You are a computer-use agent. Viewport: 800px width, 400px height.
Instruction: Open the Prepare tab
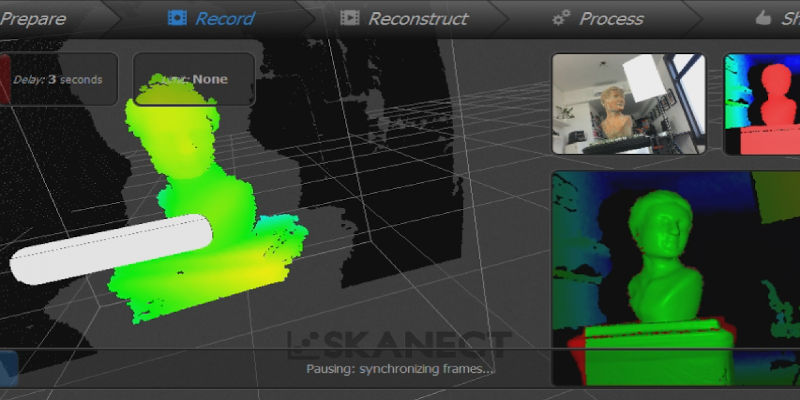pyautogui.click(x=33, y=19)
